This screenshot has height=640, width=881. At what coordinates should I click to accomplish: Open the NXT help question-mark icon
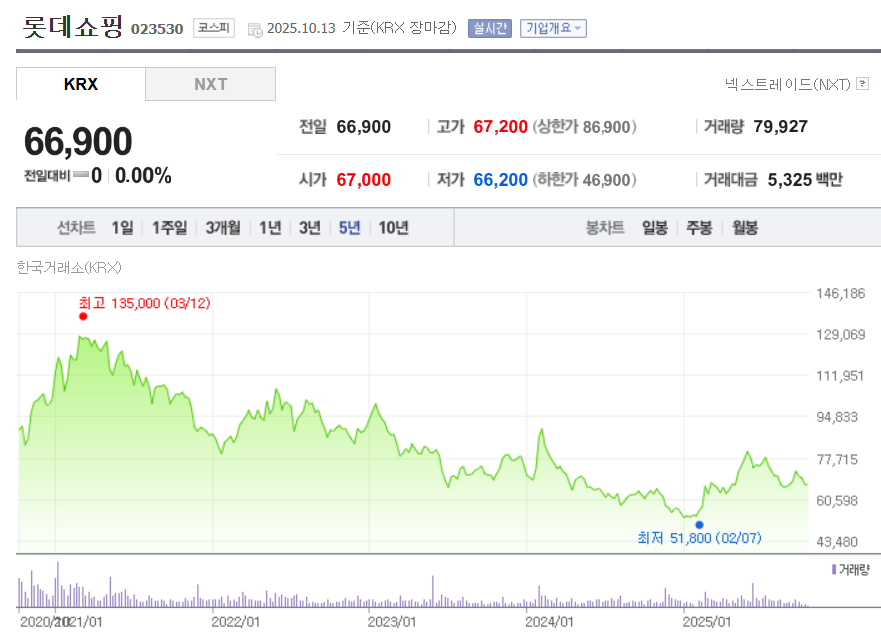pos(862,84)
